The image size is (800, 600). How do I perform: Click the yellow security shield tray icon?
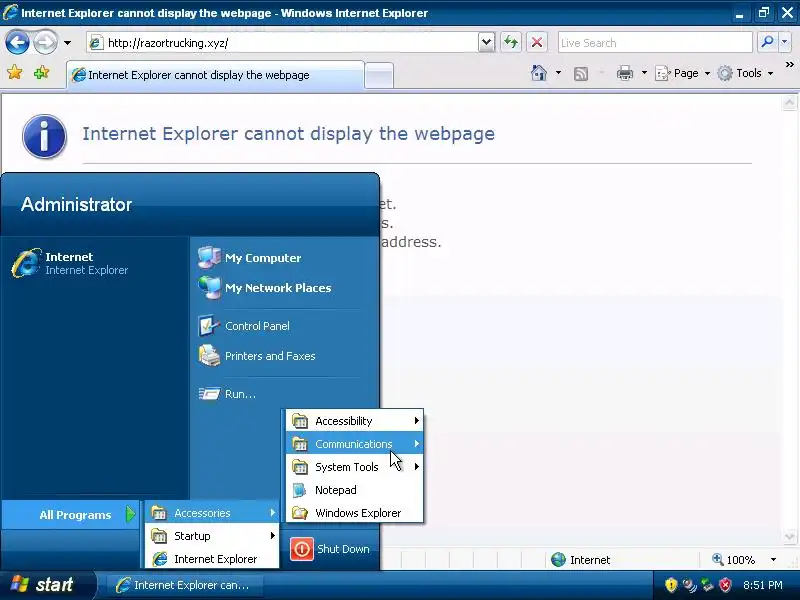[x=671, y=585]
